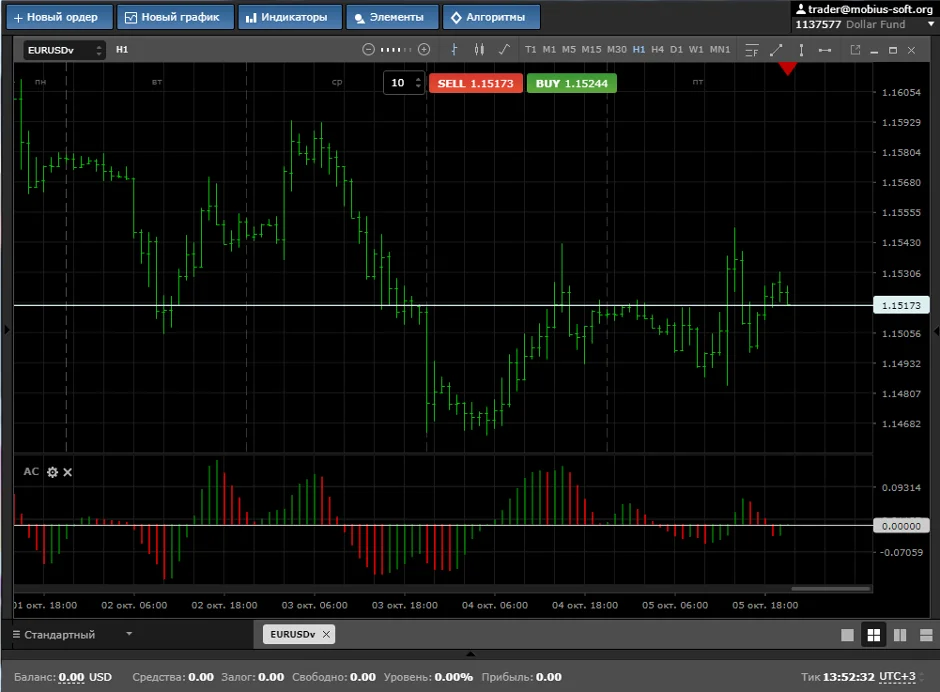
Task: Select single chart layout
Action: tap(847, 635)
